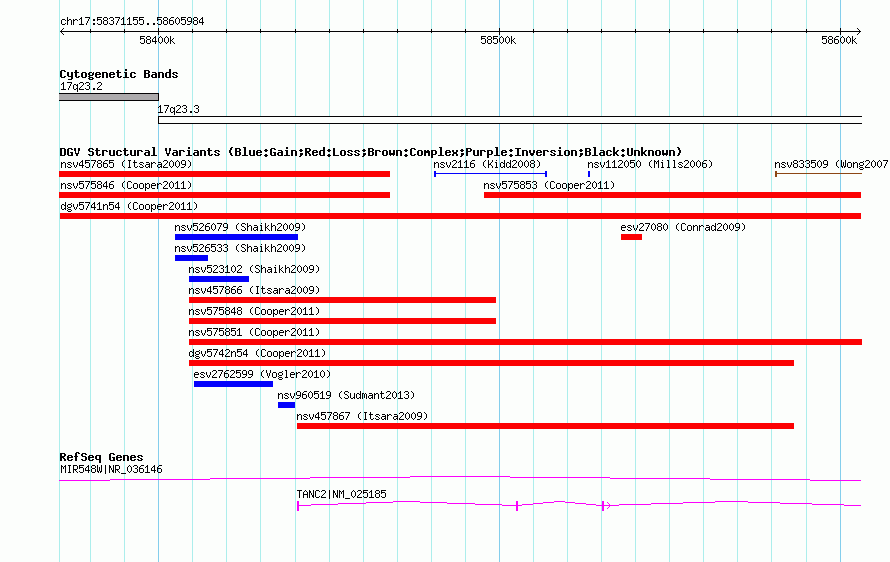Screen dimensions: 890x562
Task: Select the blue nsv526079 gain bar
Action: 236,237
